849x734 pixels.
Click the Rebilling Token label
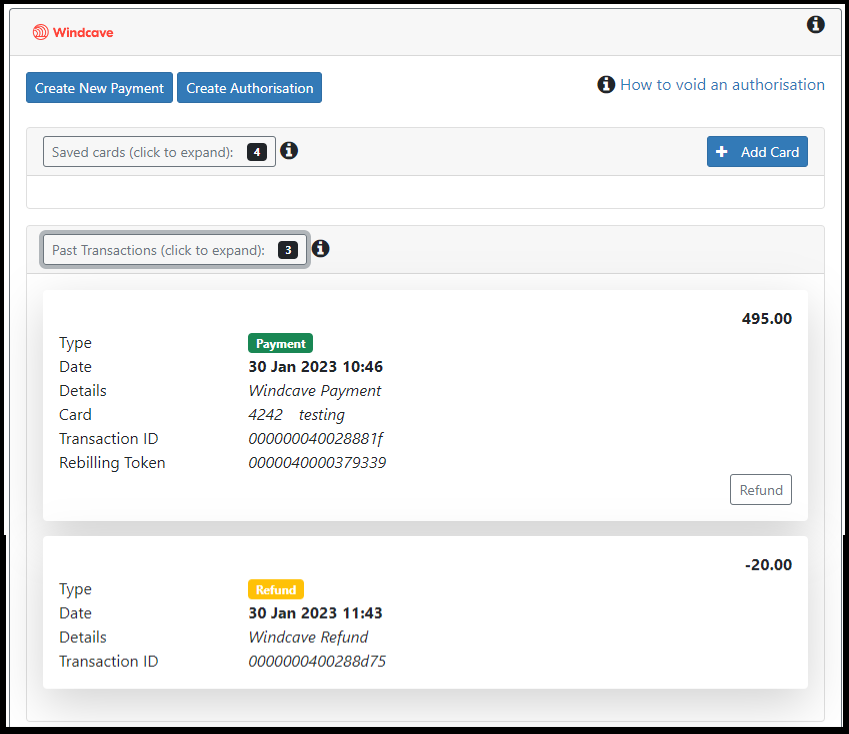click(112, 463)
